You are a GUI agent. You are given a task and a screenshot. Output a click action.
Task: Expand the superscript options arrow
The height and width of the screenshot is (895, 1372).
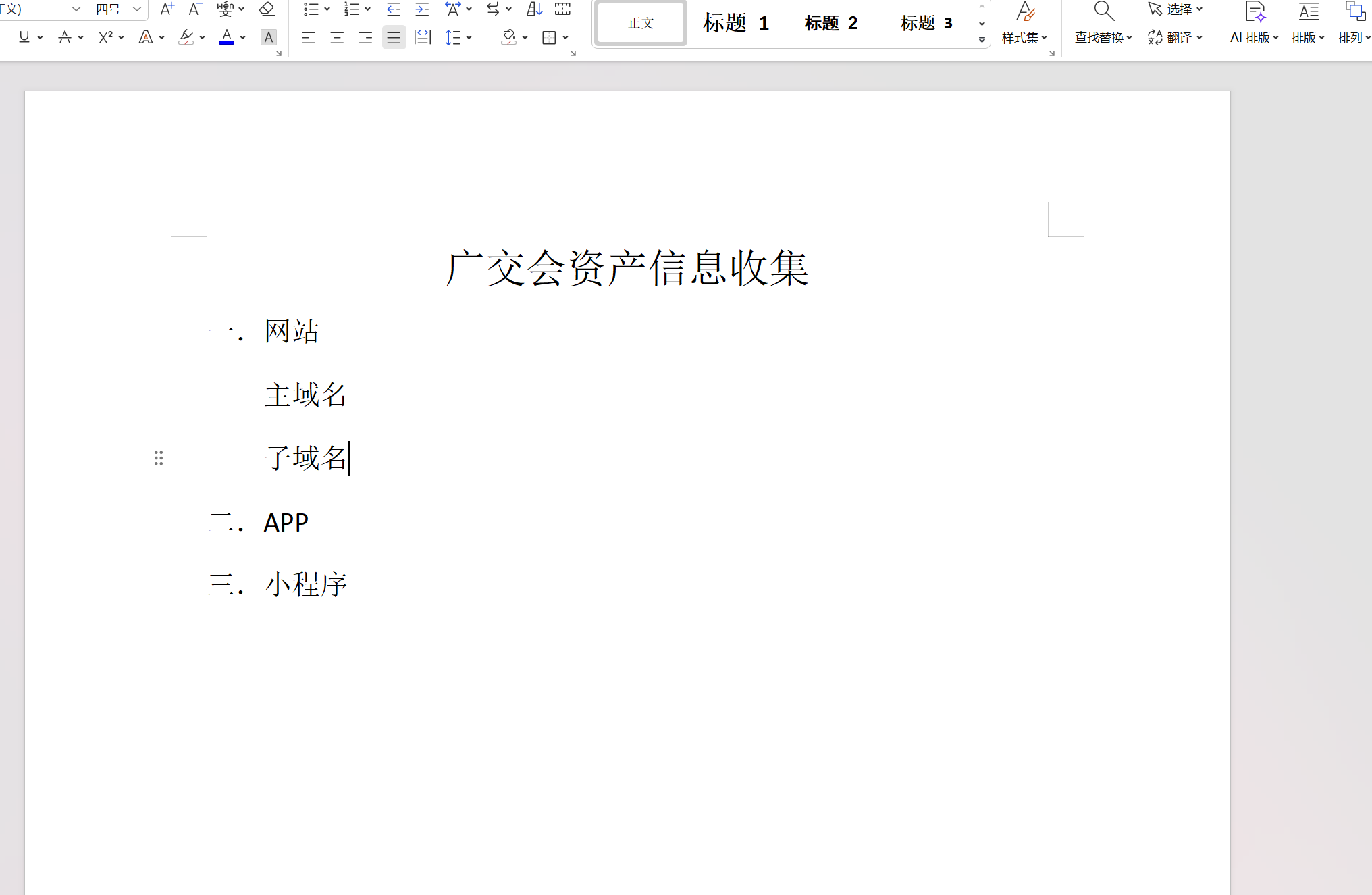[122, 37]
